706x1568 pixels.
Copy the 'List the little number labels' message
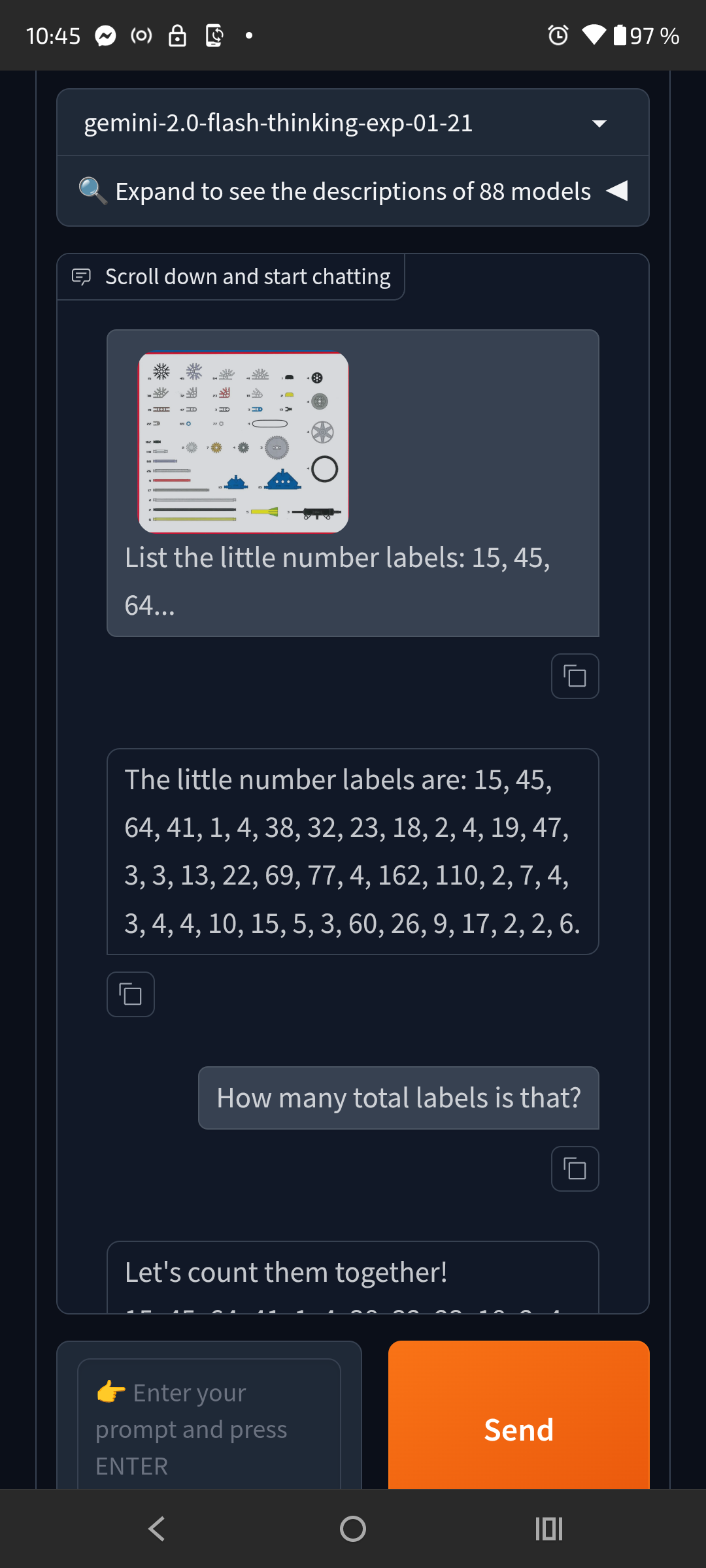(575, 676)
